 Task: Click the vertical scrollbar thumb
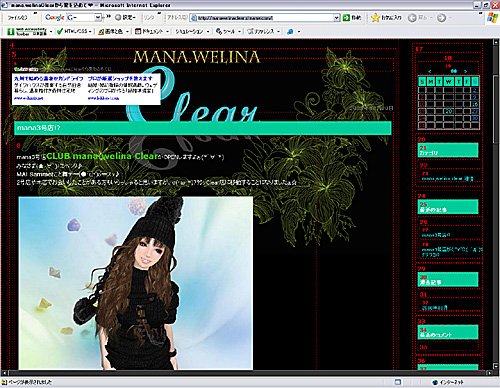click(496, 109)
